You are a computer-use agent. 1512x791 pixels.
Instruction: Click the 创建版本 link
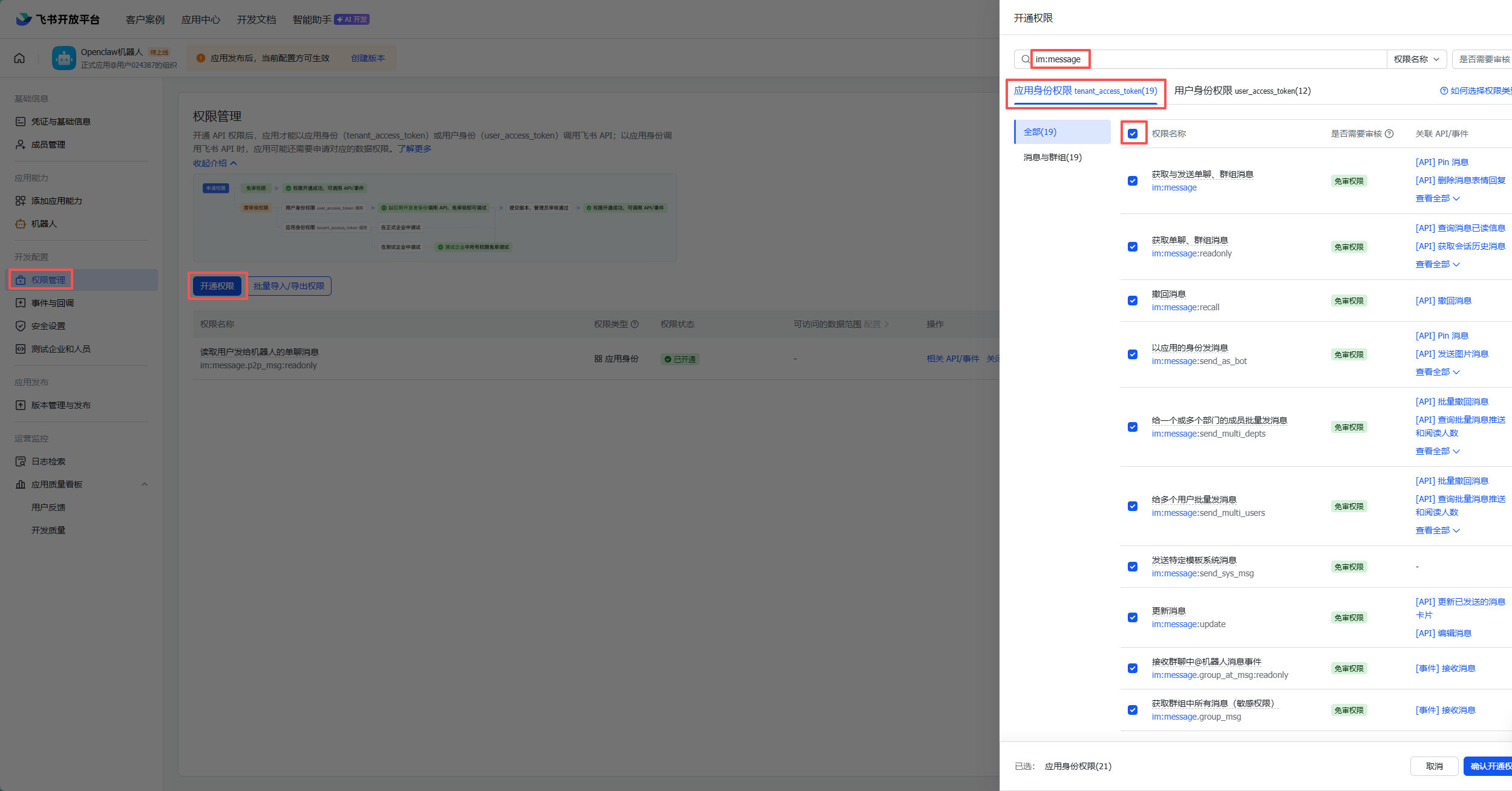368,58
